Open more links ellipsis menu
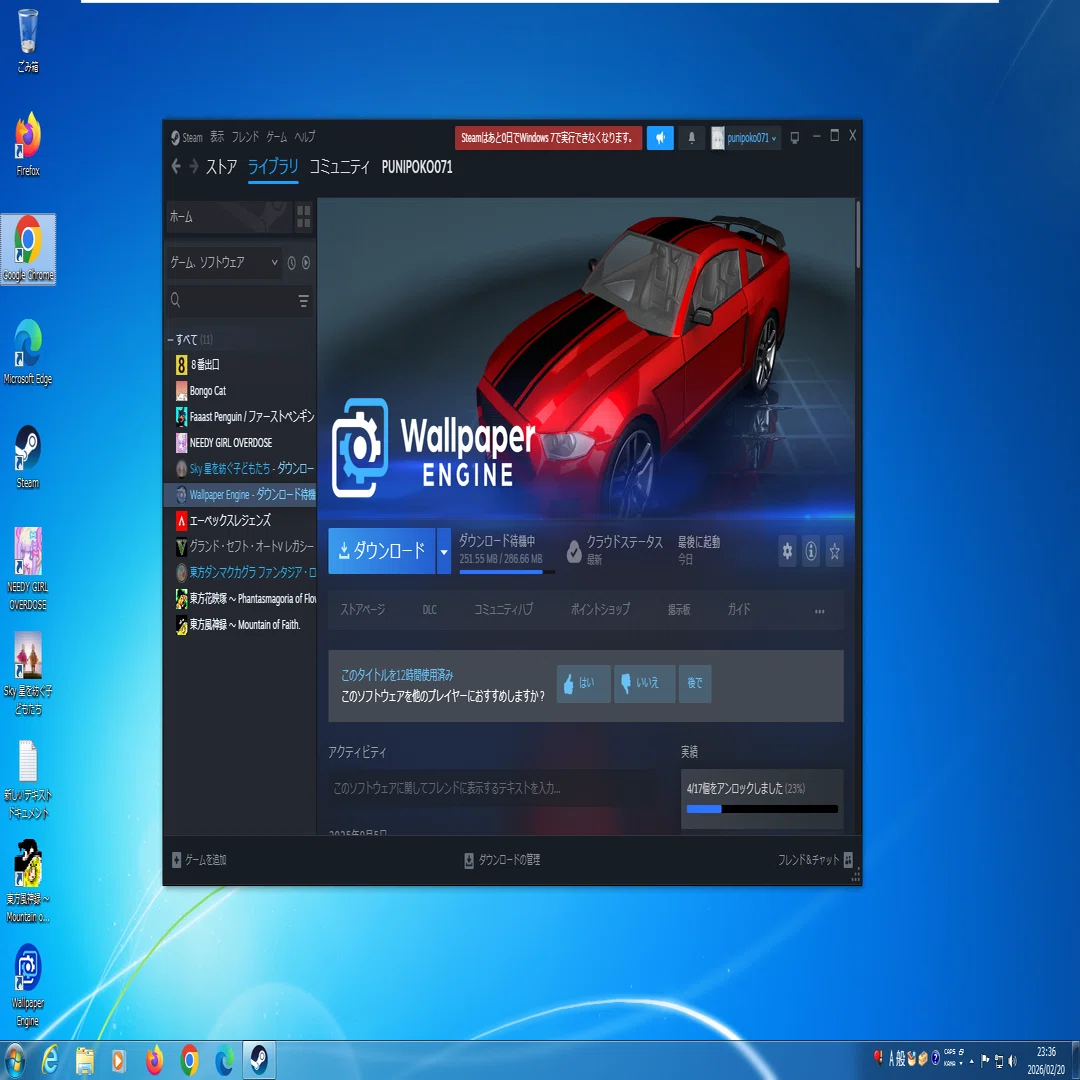 819,610
